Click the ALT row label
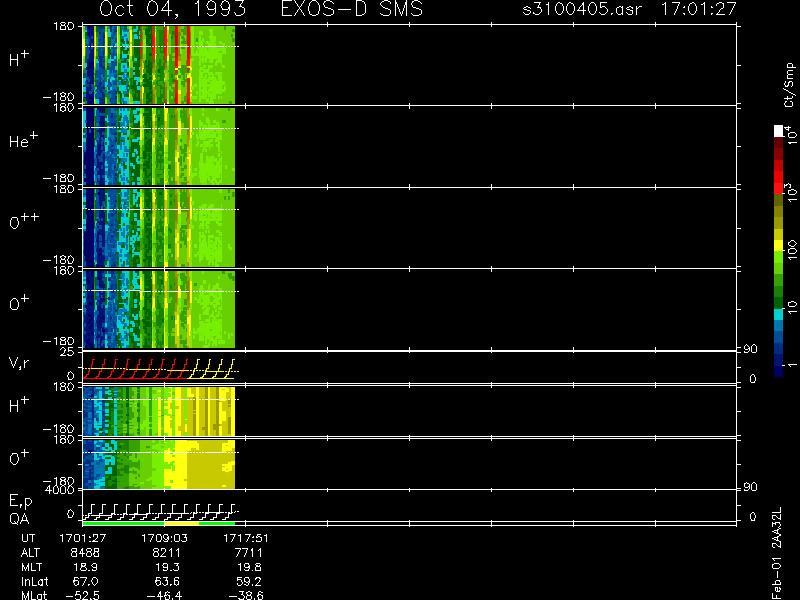The height and width of the screenshot is (600, 800). point(30,553)
